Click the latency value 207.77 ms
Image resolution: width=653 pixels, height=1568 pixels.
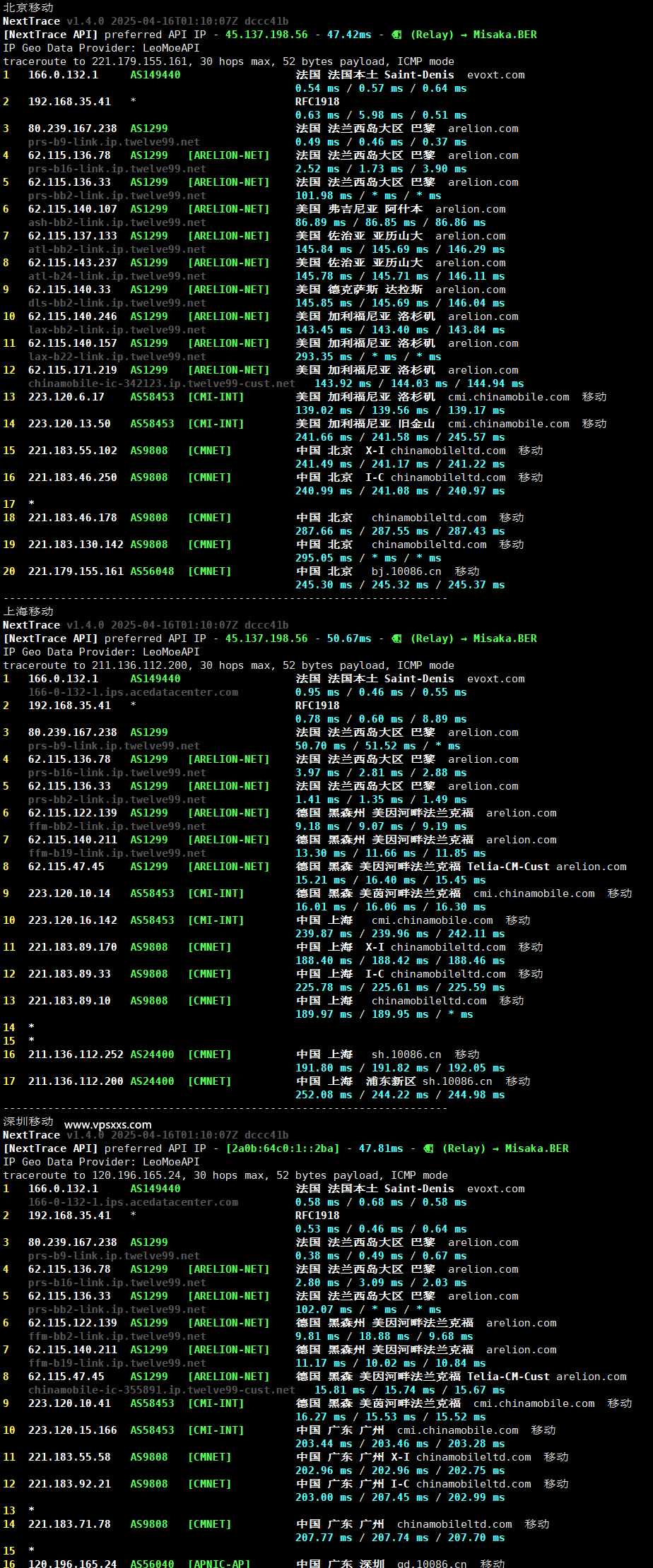(324, 1538)
